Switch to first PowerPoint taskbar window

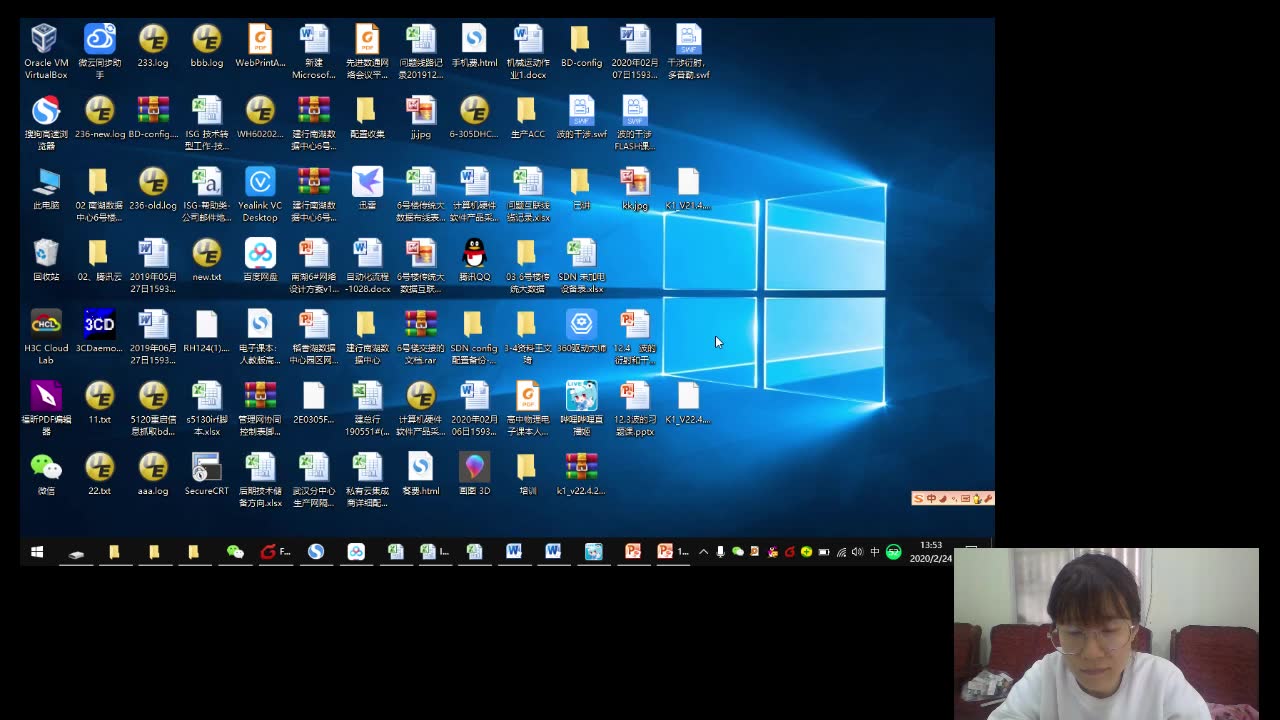pyautogui.click(x=633, y=552)
